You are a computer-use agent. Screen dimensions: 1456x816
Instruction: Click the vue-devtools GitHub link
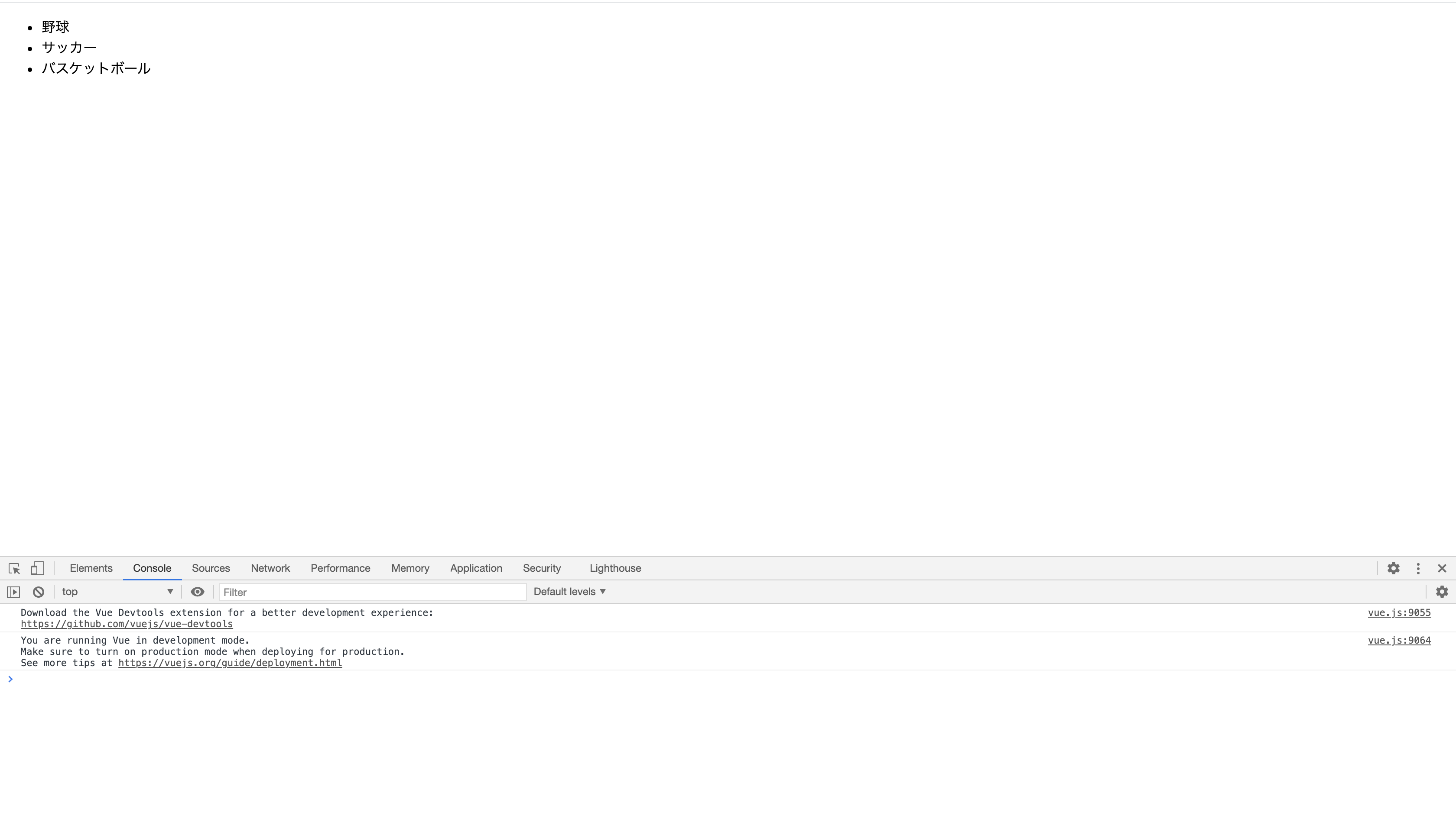(127, 624)
